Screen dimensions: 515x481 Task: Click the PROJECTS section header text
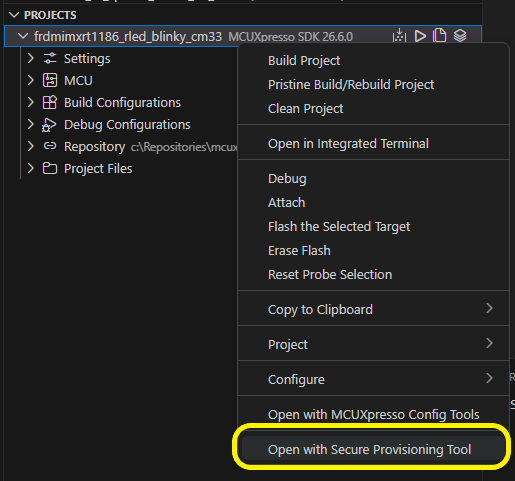(x=50, y=15)
